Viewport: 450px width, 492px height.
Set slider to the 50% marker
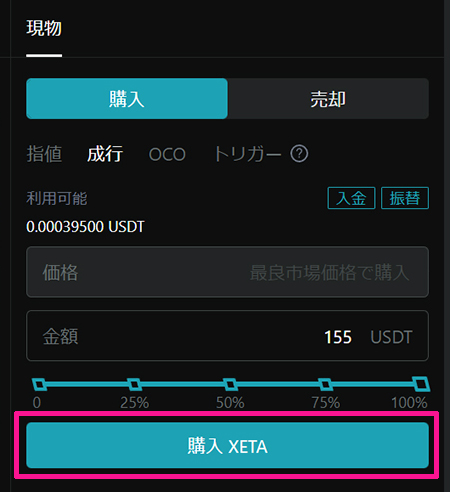[230, 384]
